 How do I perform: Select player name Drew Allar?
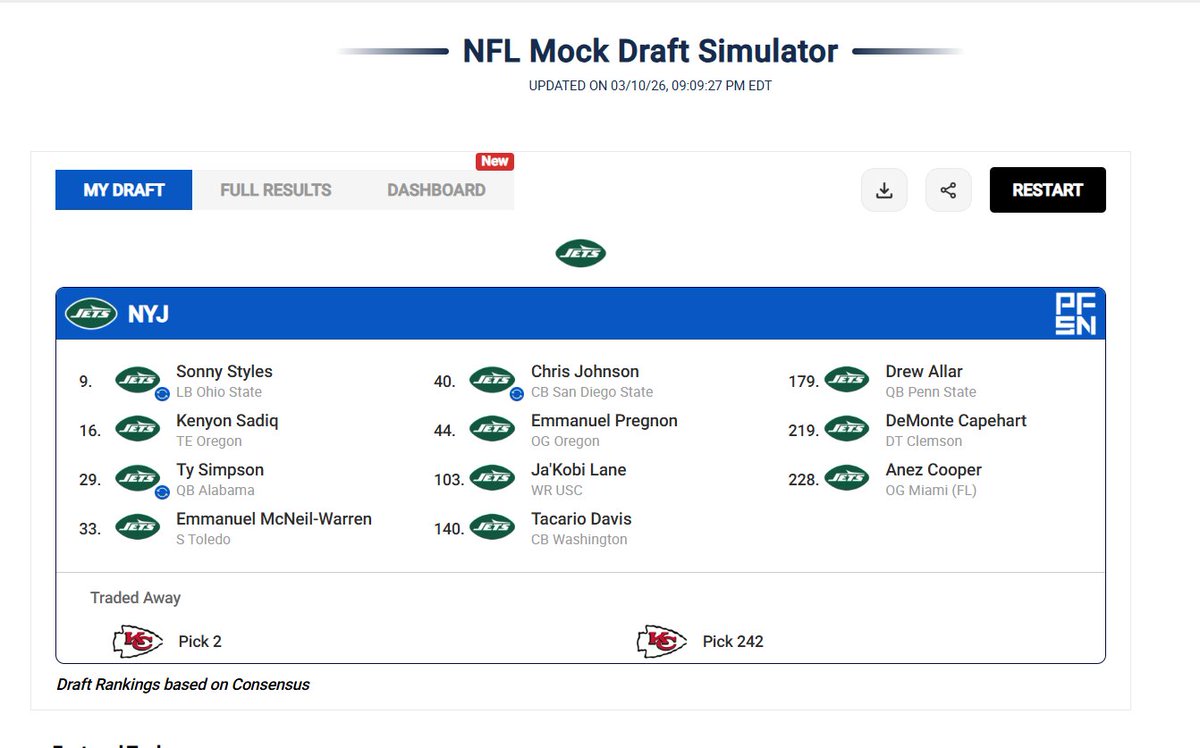tap(924, 371)
